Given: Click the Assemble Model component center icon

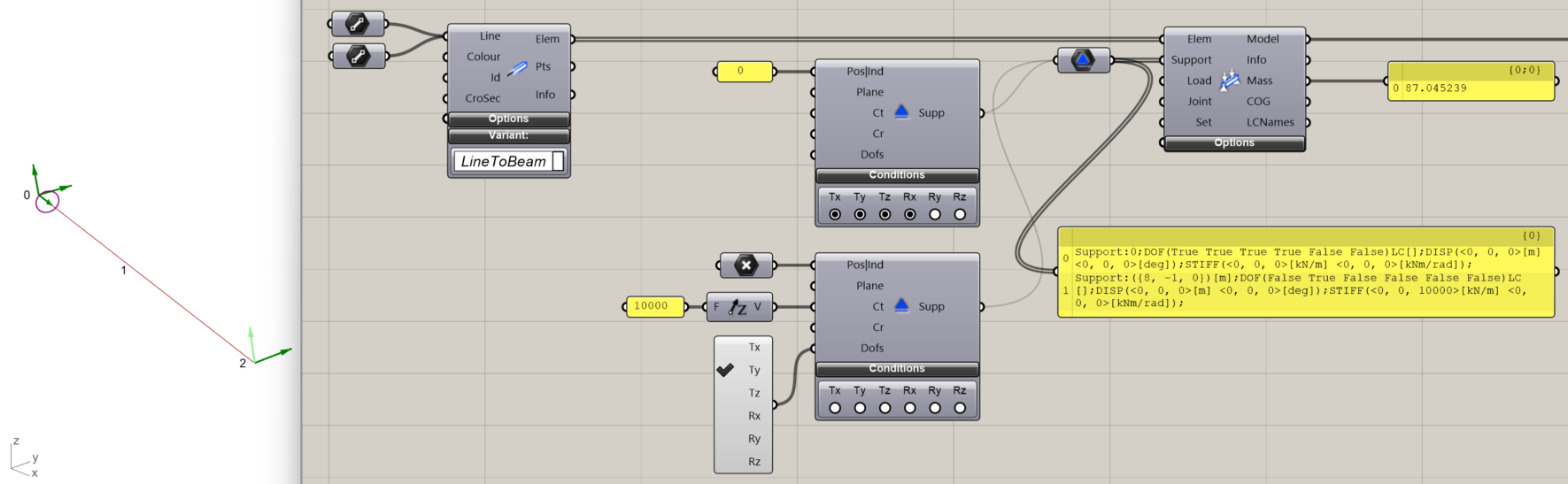Looking at the screenshot, I should [x=1230, y=81].
